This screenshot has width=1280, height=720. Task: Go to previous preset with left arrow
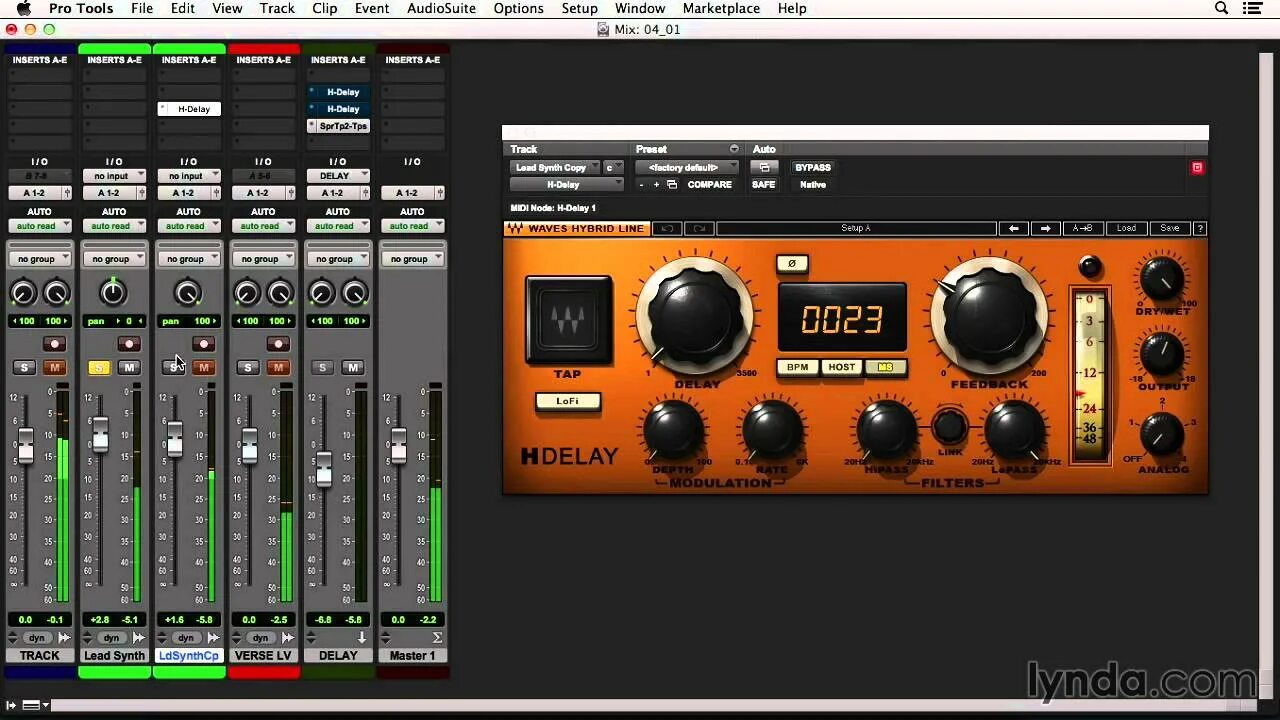click(1013, 228)
